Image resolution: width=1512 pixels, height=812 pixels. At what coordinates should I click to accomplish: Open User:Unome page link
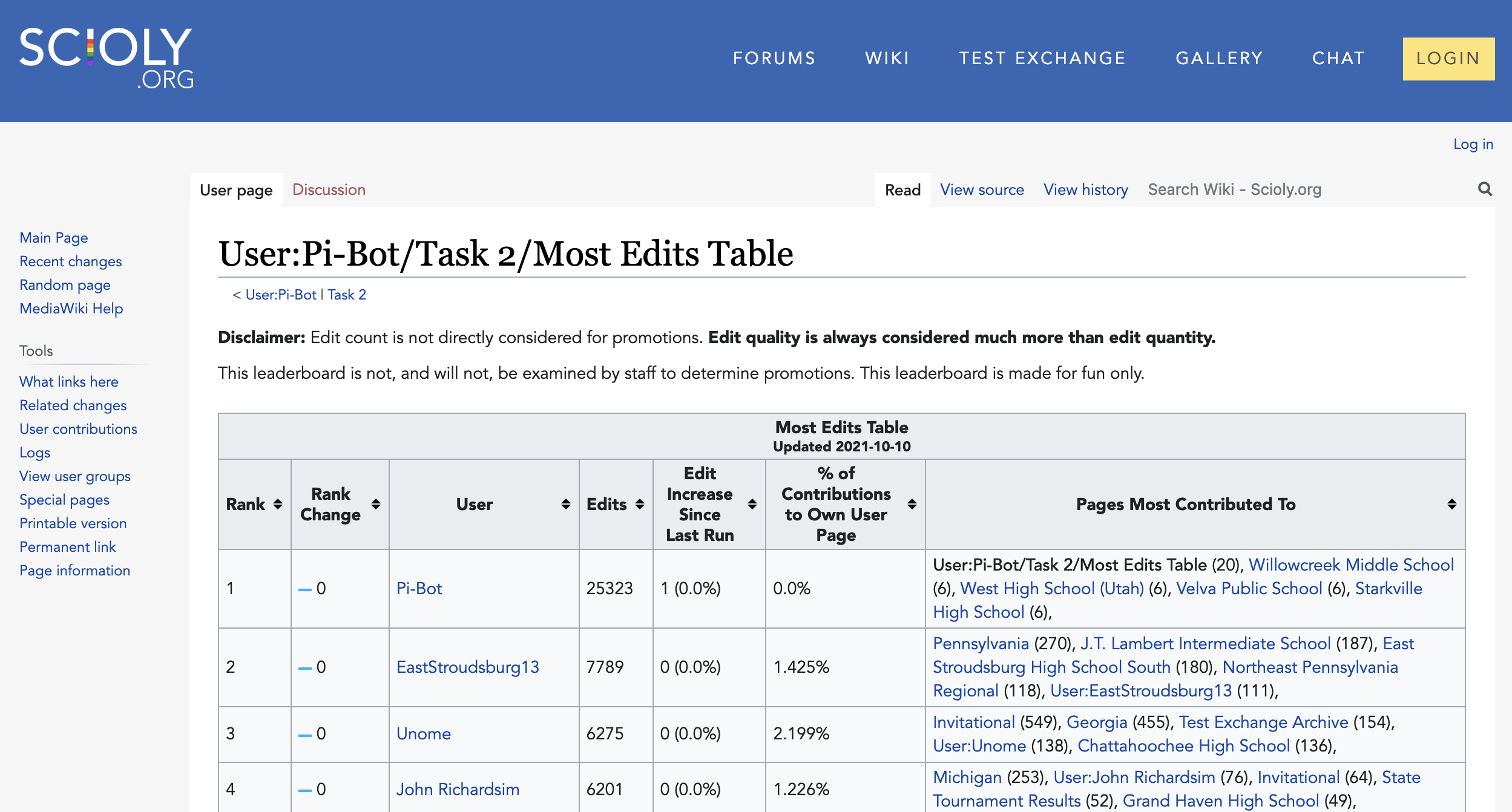coord(979,746)
